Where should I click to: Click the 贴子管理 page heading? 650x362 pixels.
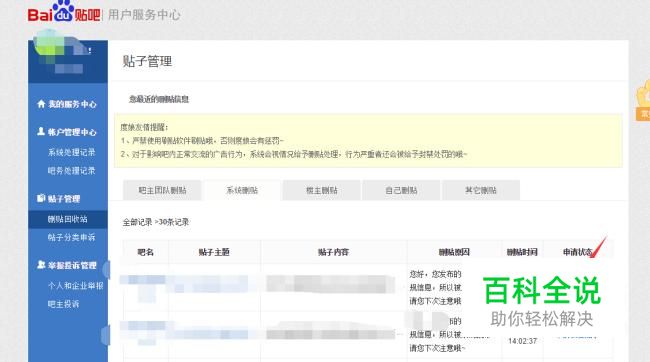(x=147, y=61)
